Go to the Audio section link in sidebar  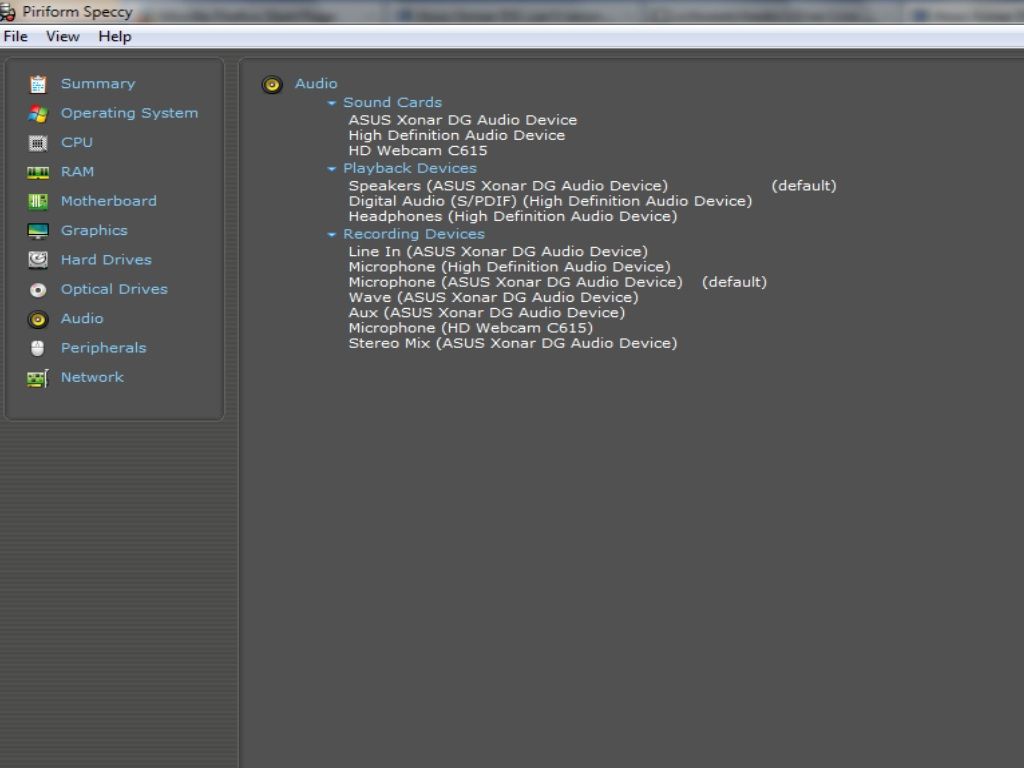(x=82, y=318)
